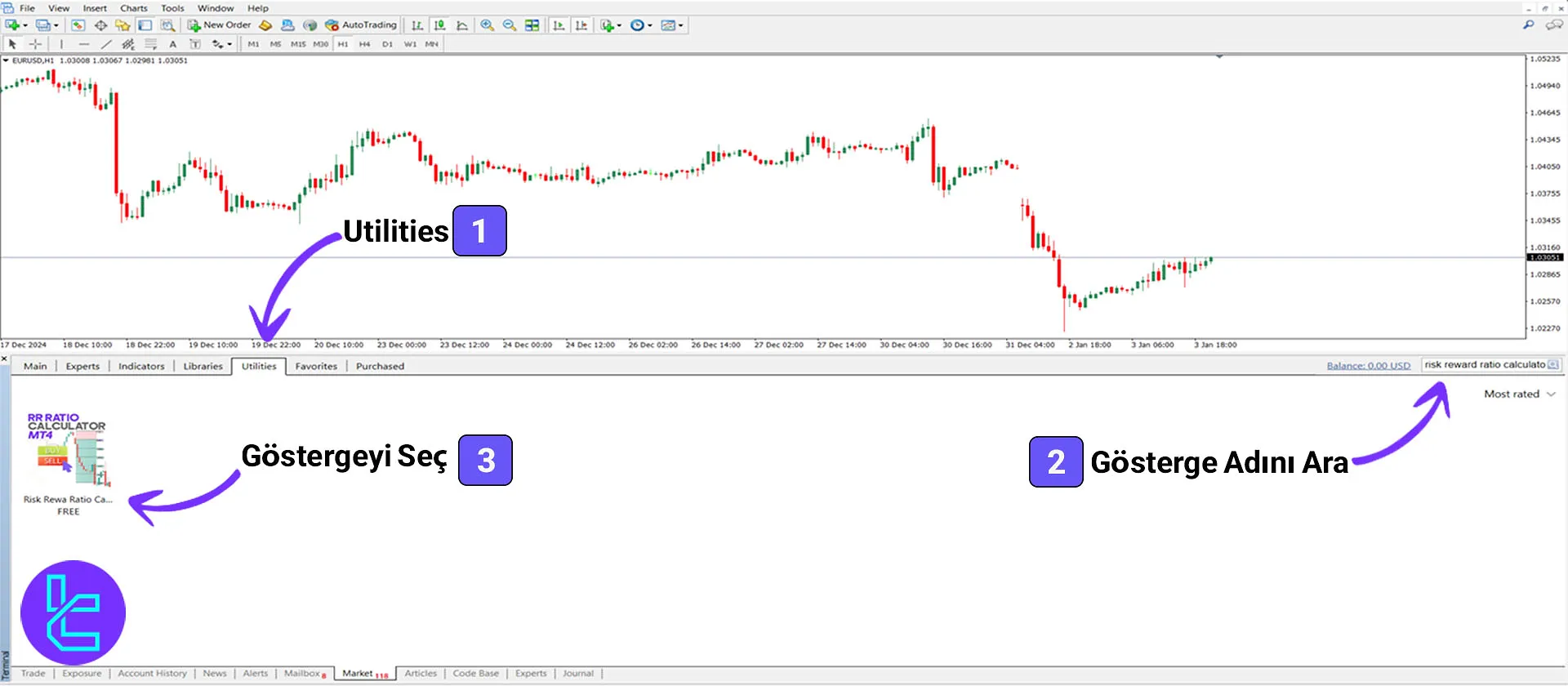Click the market search input field

pos(1483,365)
